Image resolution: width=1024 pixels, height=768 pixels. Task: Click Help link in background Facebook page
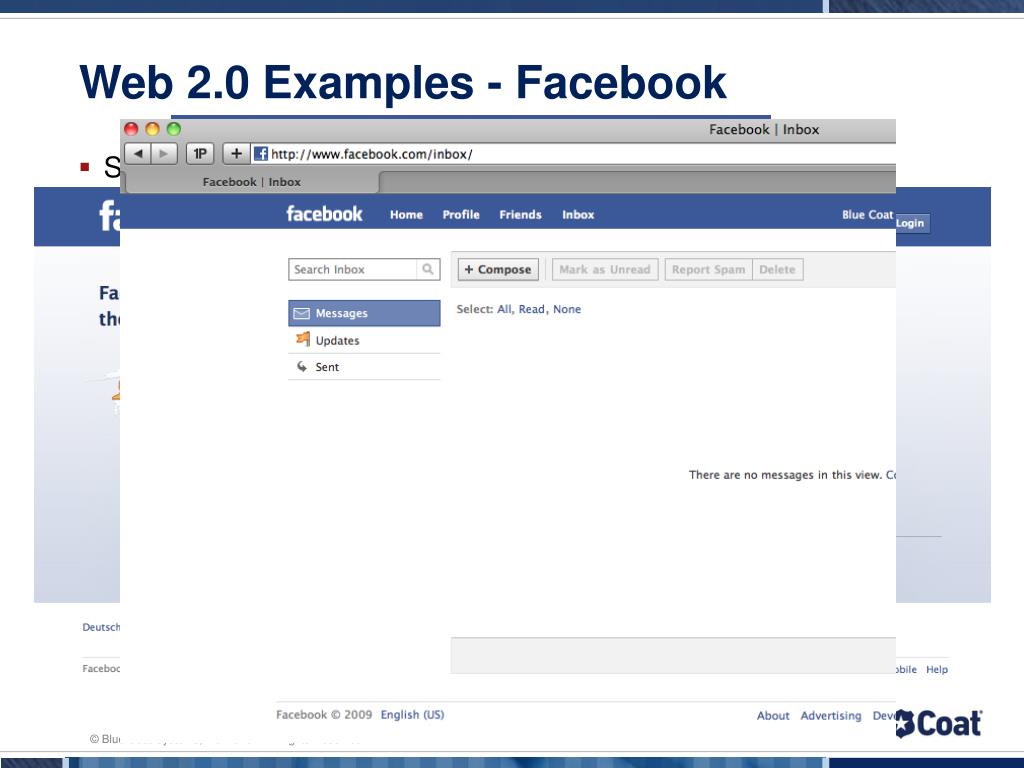click(936, 669)
